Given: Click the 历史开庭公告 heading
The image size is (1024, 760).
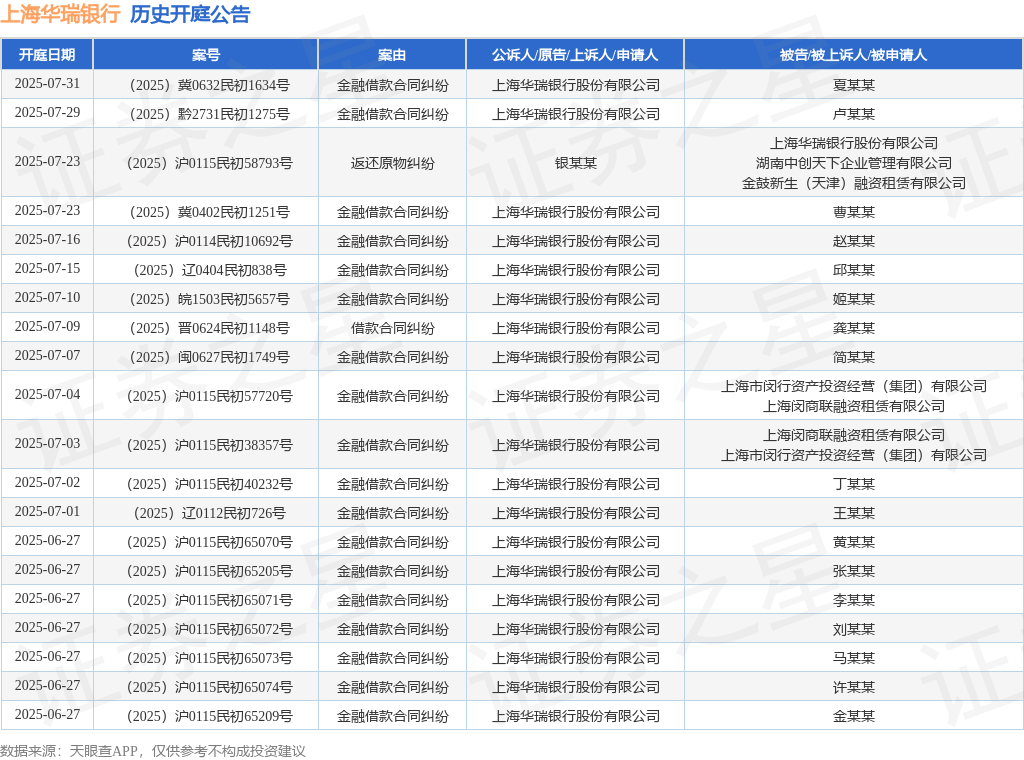Looking at the screenshot, I should coord(190,14).
